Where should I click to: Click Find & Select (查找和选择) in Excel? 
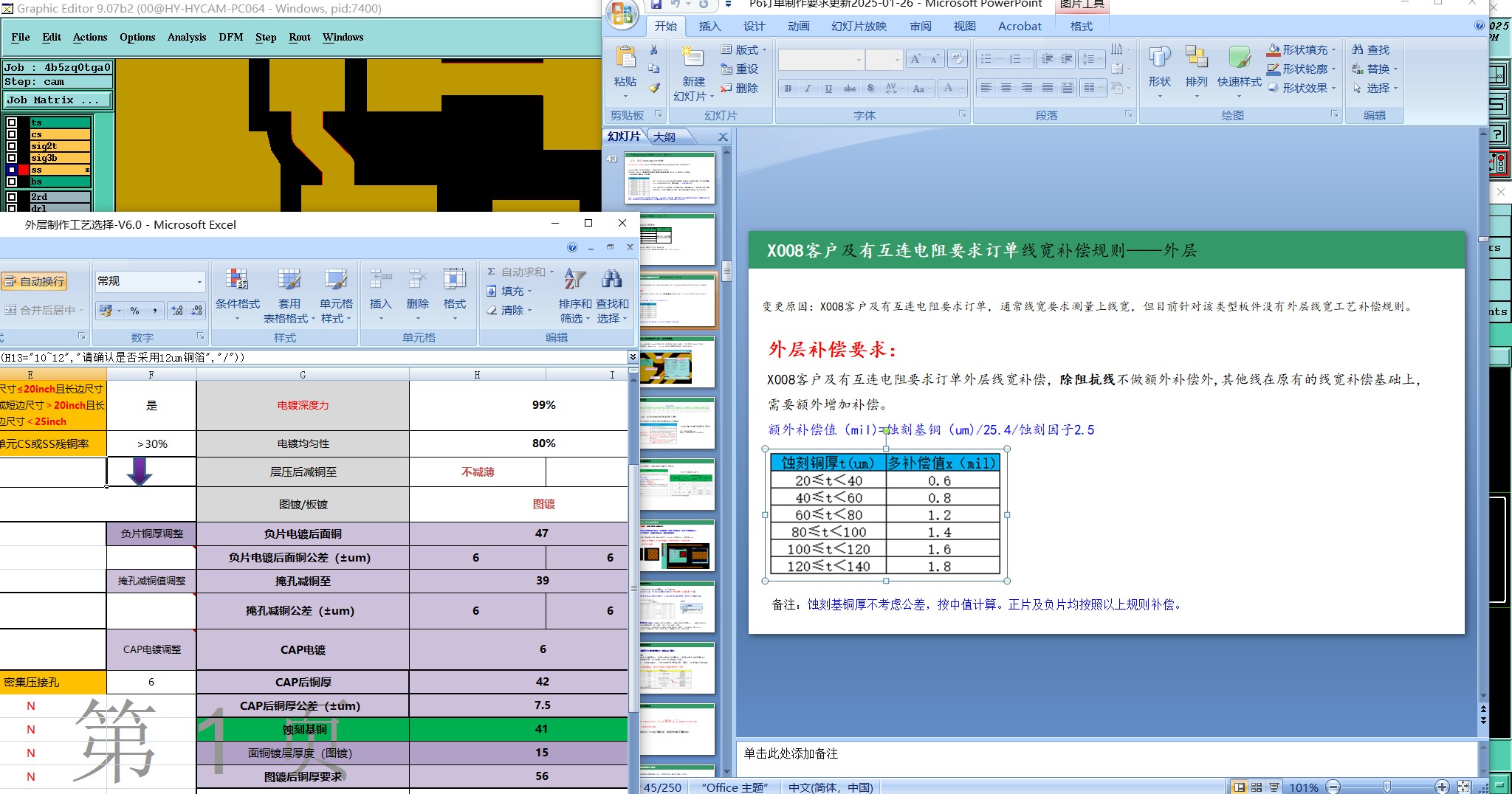click(x=612, y=295)
